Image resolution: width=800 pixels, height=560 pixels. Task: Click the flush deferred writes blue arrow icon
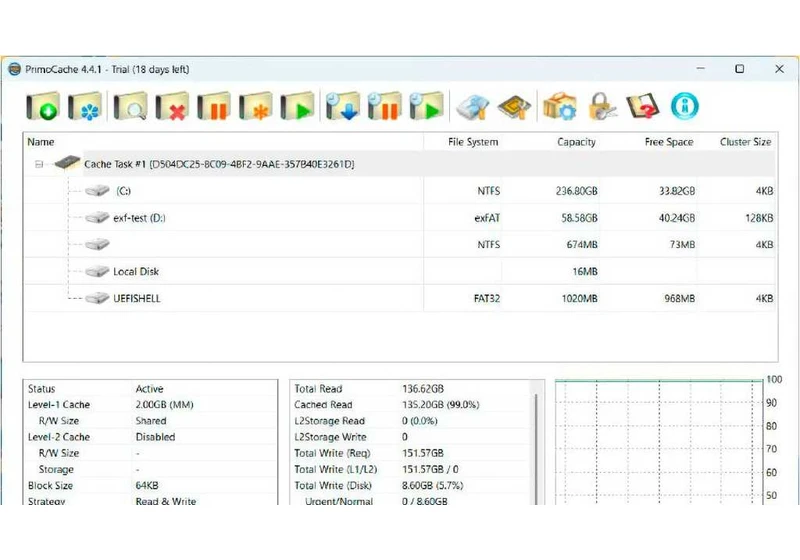pos(343,106)
